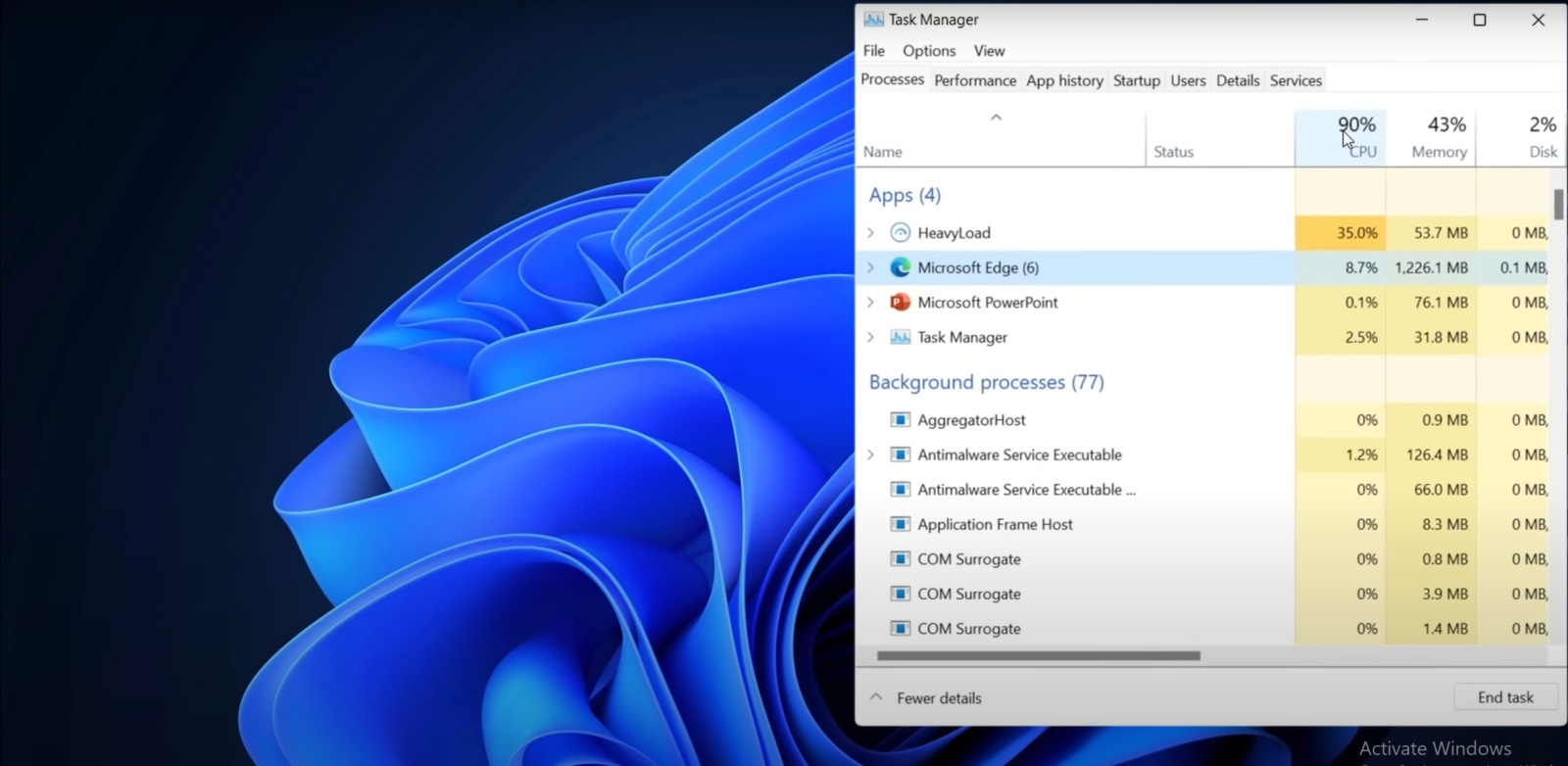1568x766 pixels.
Task: Click Edge's 1,226.1 MB memory cell
Action: point(1431,267)
